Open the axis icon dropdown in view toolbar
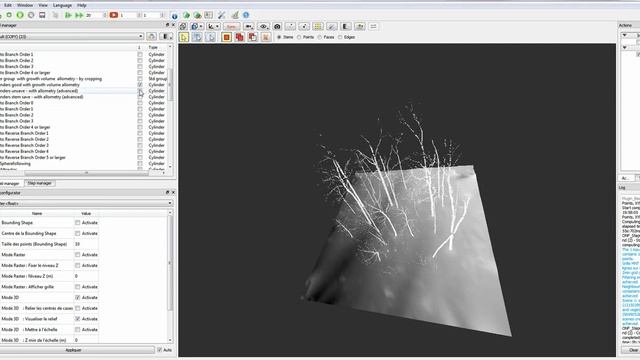640x360 pixels. pyautogui.click(x=218, y=27)
